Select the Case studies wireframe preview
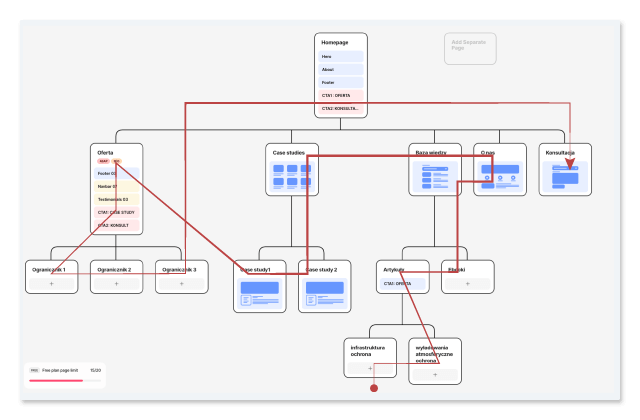640x420 pixels. 292,176
